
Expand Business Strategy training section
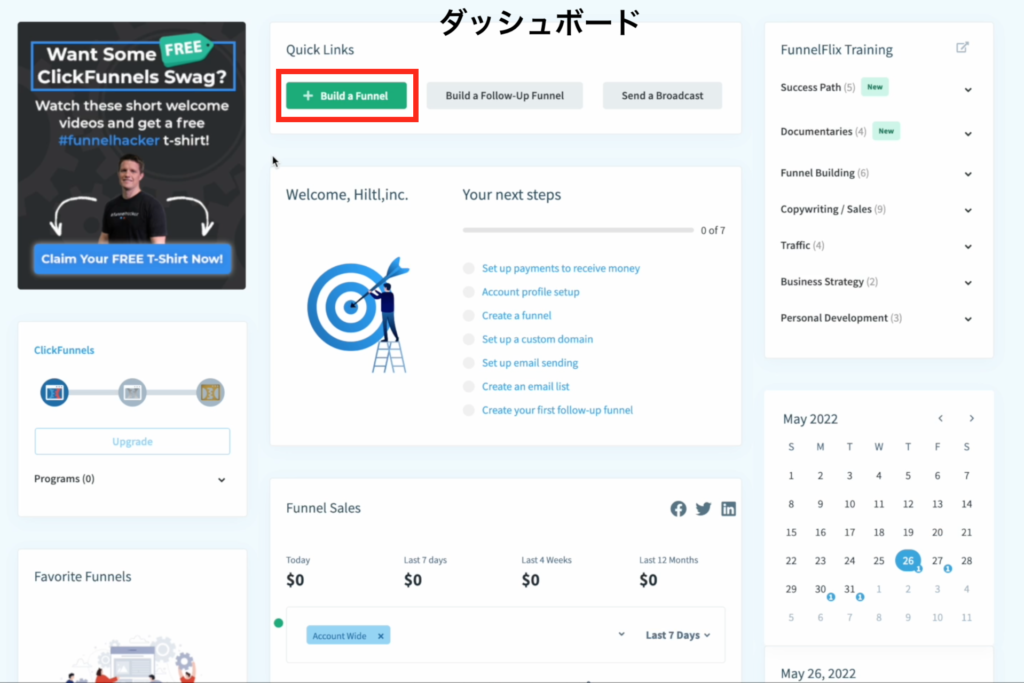(x=968, y=283)
